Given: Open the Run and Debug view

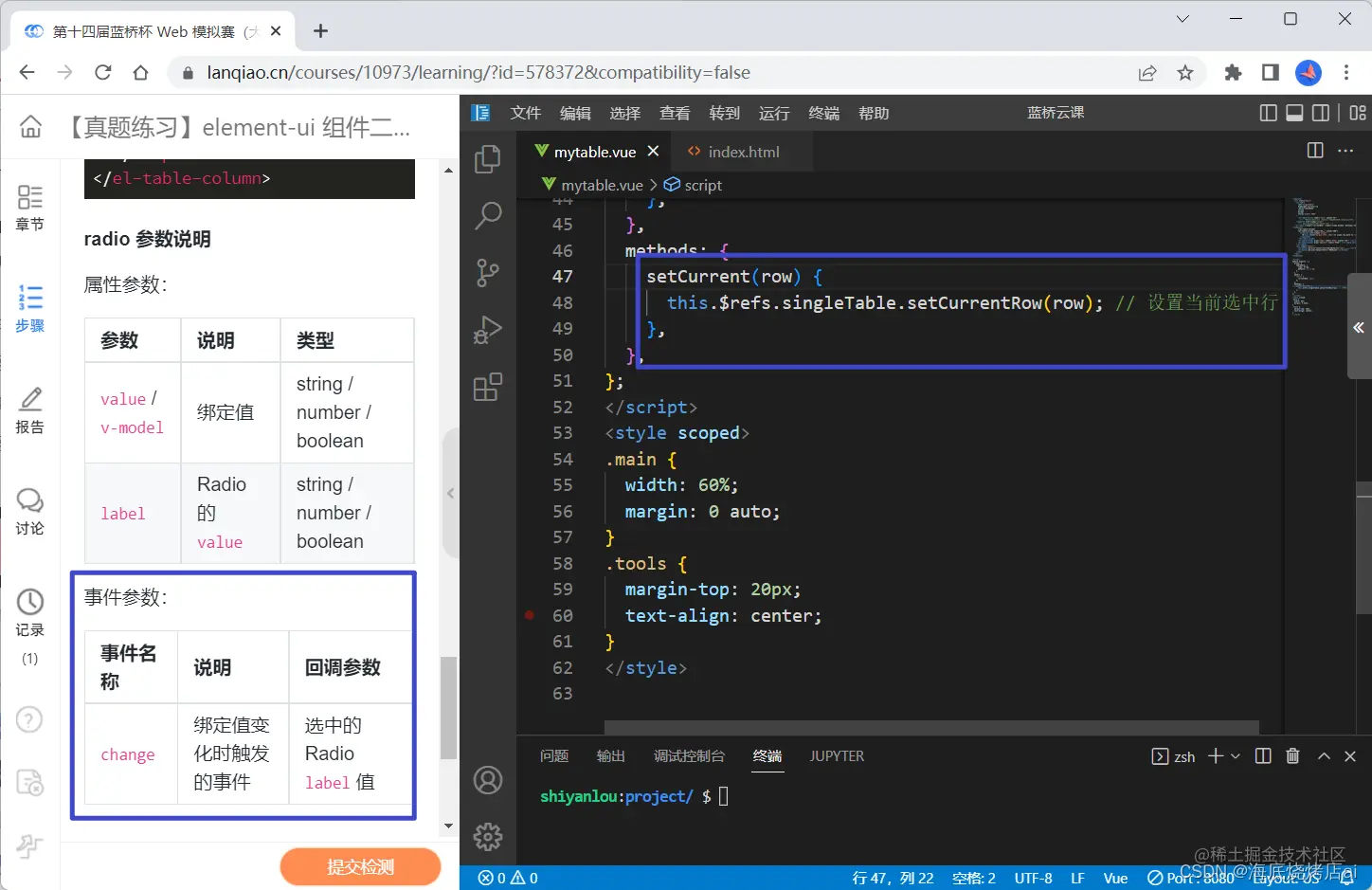Looking at the screenshot, I should tap(487, 330).
